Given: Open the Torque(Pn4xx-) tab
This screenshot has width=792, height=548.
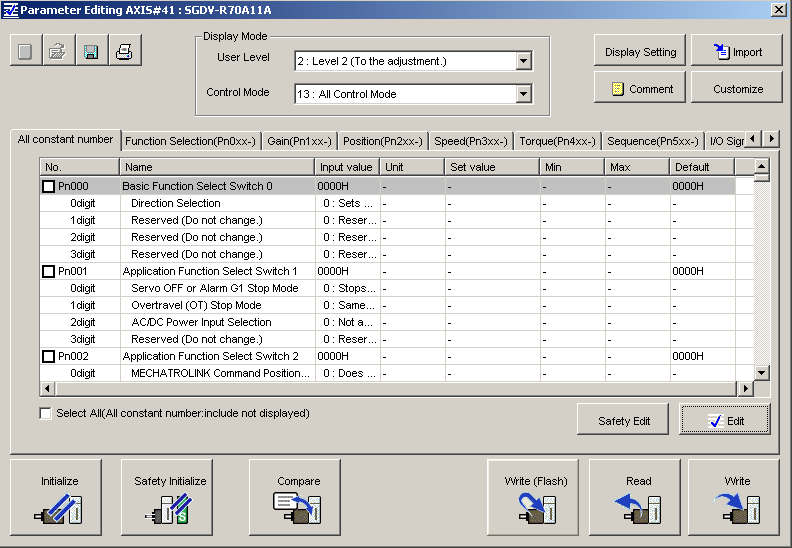Looking at the screenshot, I should coord(558,141).
